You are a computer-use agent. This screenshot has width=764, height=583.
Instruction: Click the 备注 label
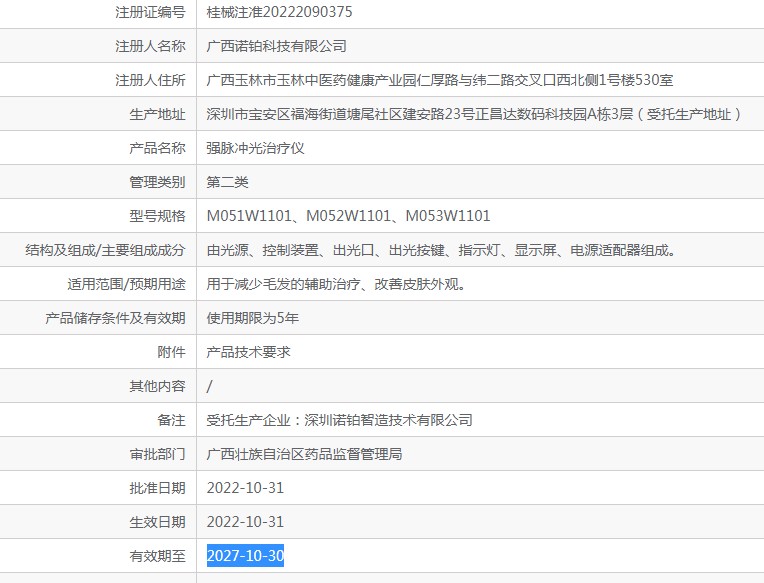(x=172, y=420)
